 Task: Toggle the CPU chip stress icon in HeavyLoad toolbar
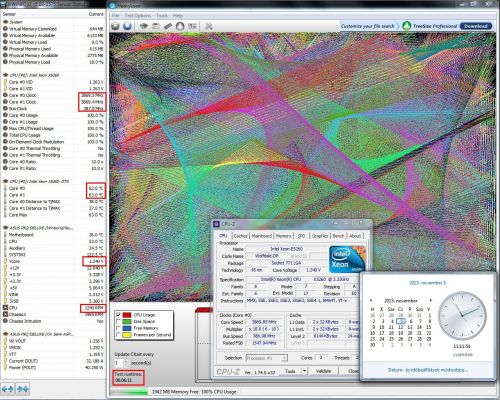(x=144, y=26)
